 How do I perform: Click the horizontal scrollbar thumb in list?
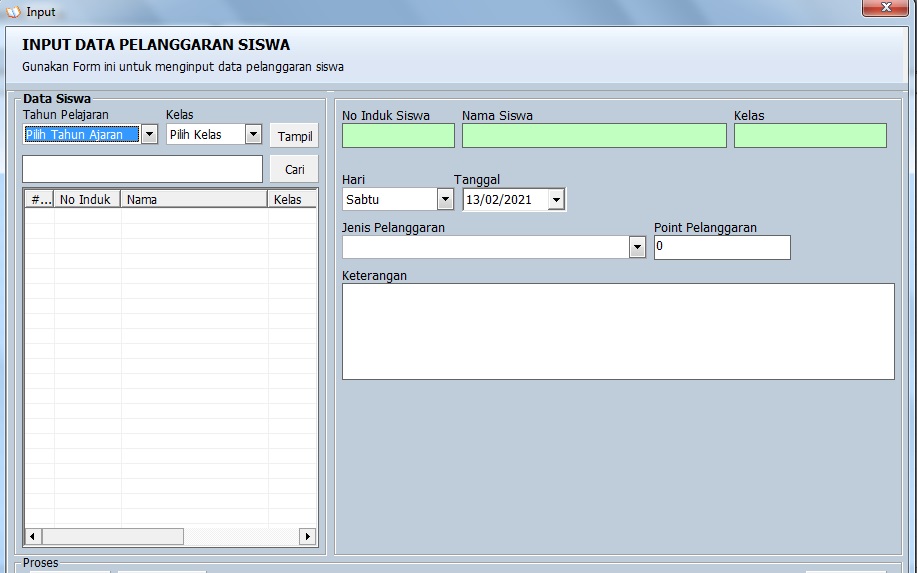(112, 537)
